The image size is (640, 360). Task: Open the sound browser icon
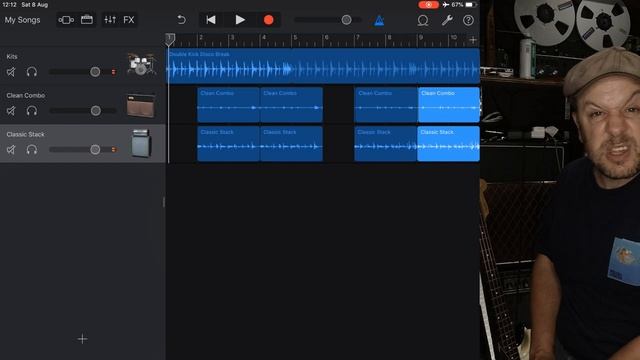[87, 20]
